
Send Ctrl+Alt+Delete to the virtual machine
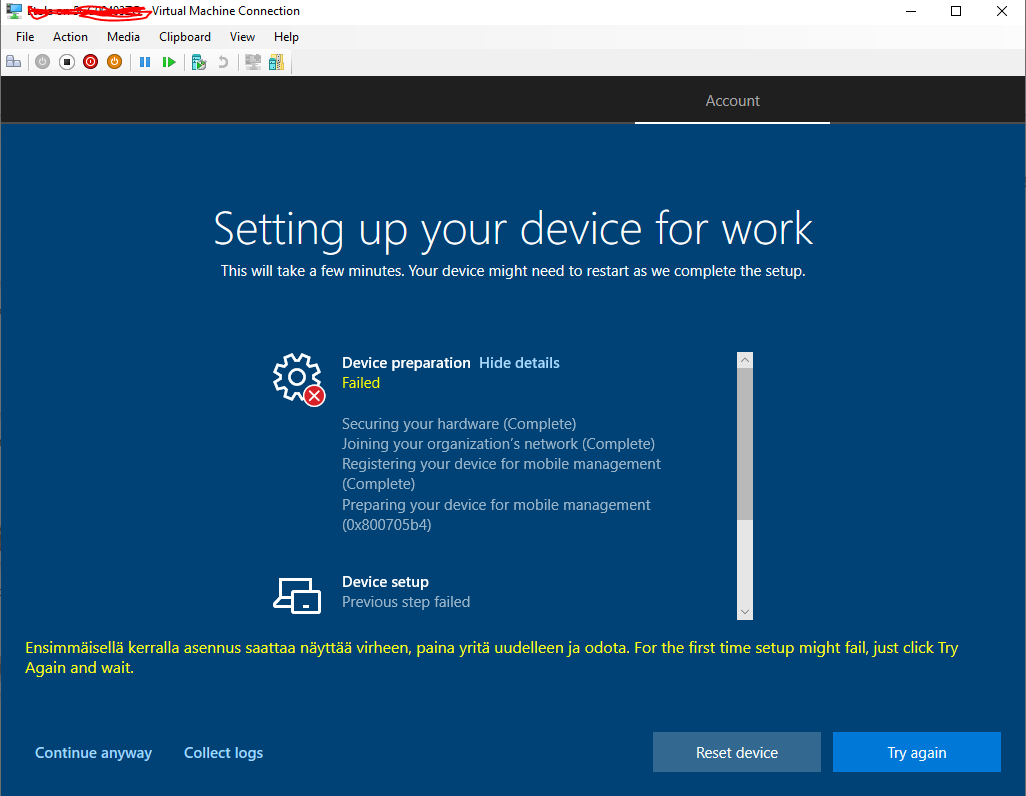[13, 61]
